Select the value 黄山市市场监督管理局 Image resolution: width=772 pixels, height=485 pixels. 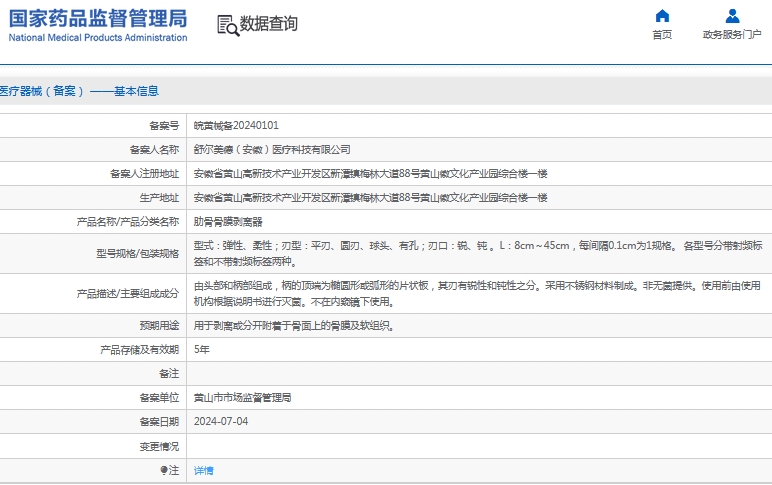(x=242, y=398)
